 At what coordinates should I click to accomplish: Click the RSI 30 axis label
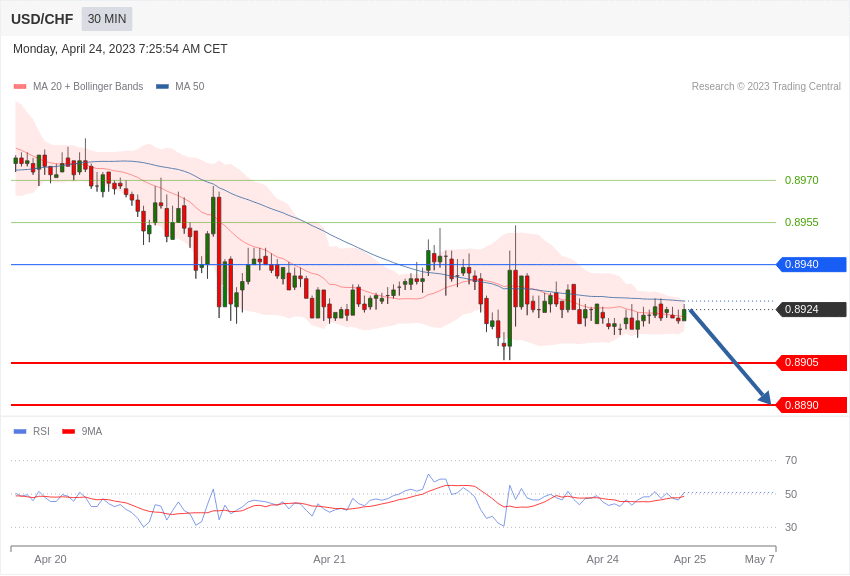(x=791, y=527)
